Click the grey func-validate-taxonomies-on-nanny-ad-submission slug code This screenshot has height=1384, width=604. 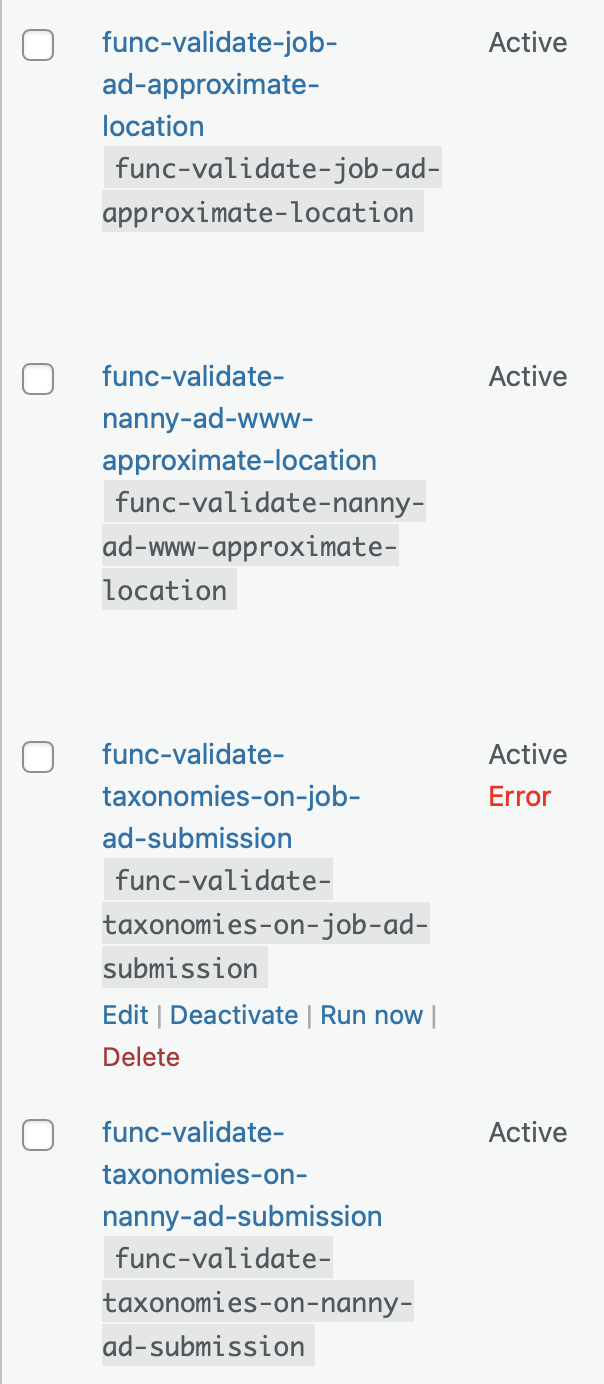click(258, 1302)
